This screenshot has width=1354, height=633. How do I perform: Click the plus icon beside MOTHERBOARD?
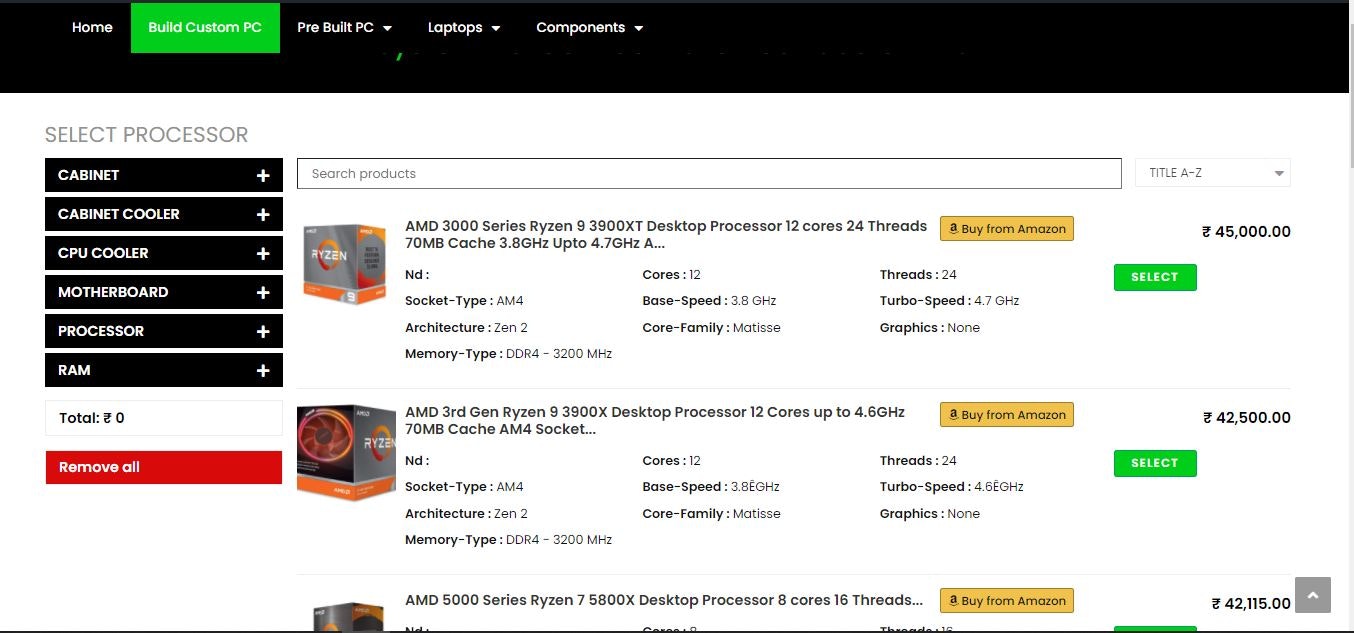tap(262, 292)
